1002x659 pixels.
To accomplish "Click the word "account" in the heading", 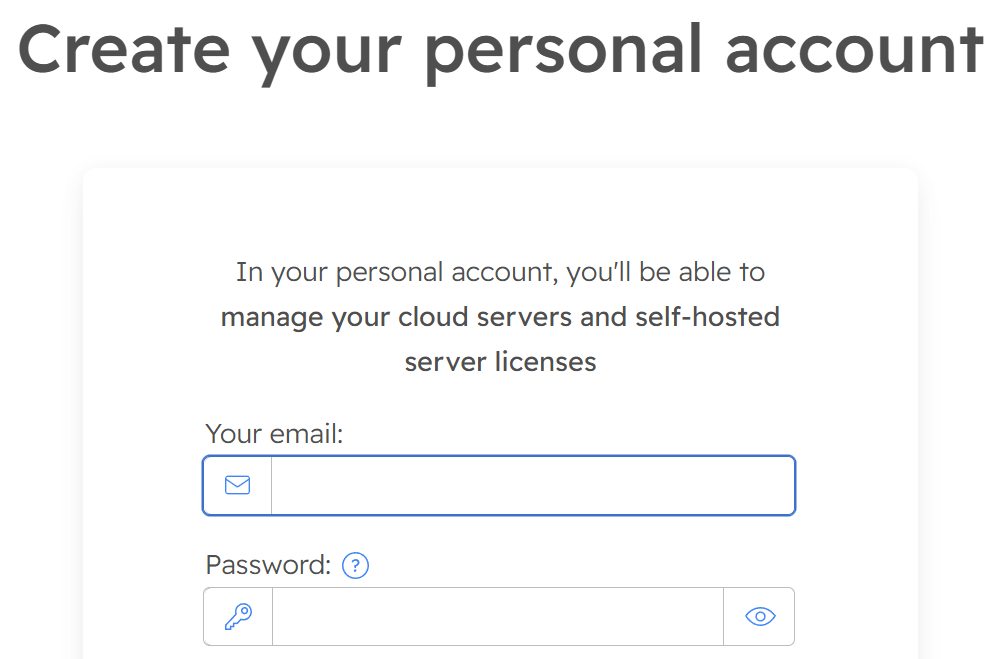I will [854, 48].
